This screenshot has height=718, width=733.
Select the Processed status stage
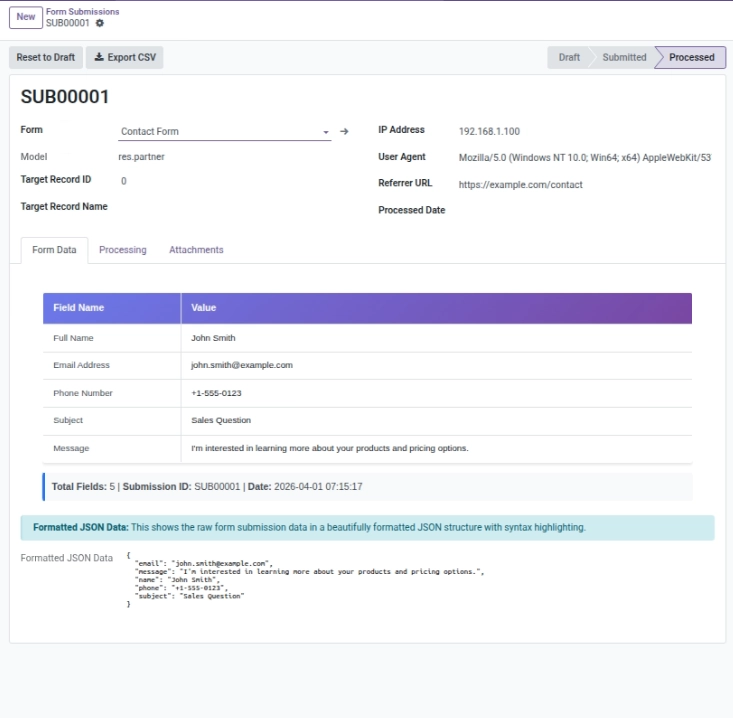(691, 57)
